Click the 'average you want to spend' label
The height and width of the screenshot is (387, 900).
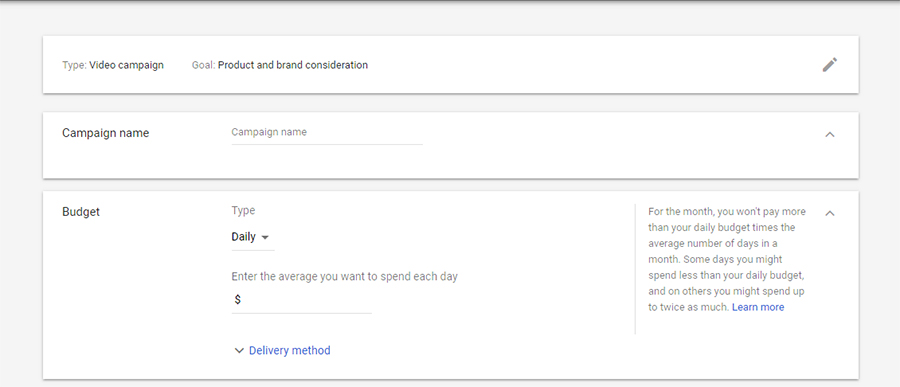coord(344,277)
